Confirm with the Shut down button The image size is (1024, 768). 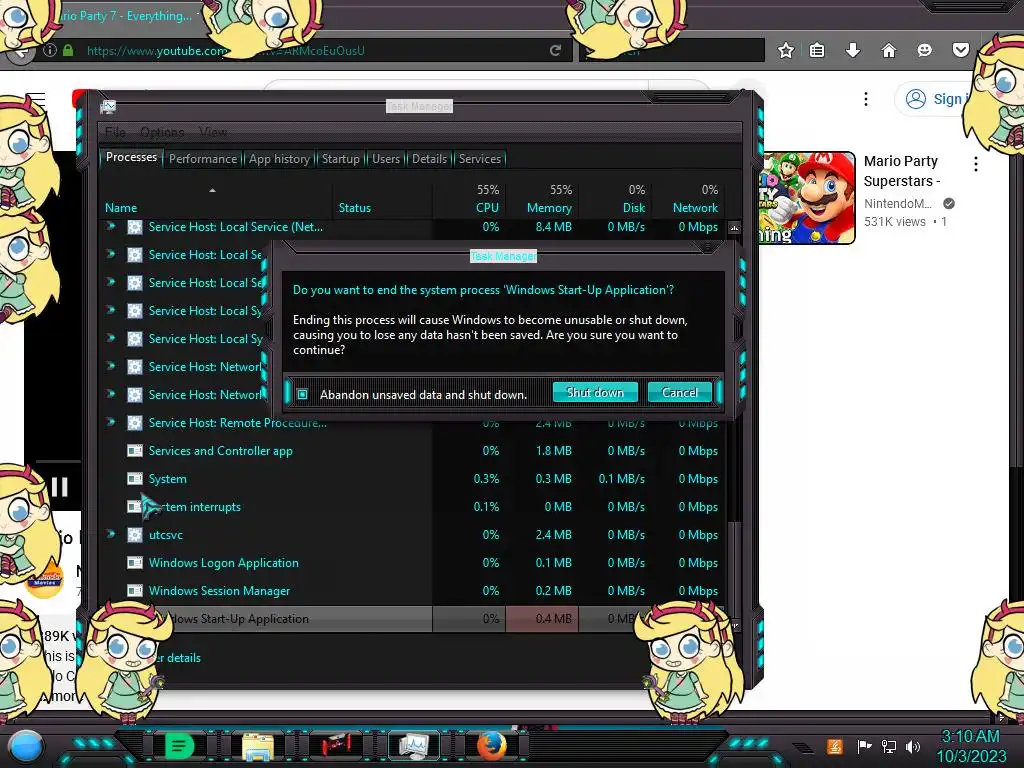tap(595, 392)
